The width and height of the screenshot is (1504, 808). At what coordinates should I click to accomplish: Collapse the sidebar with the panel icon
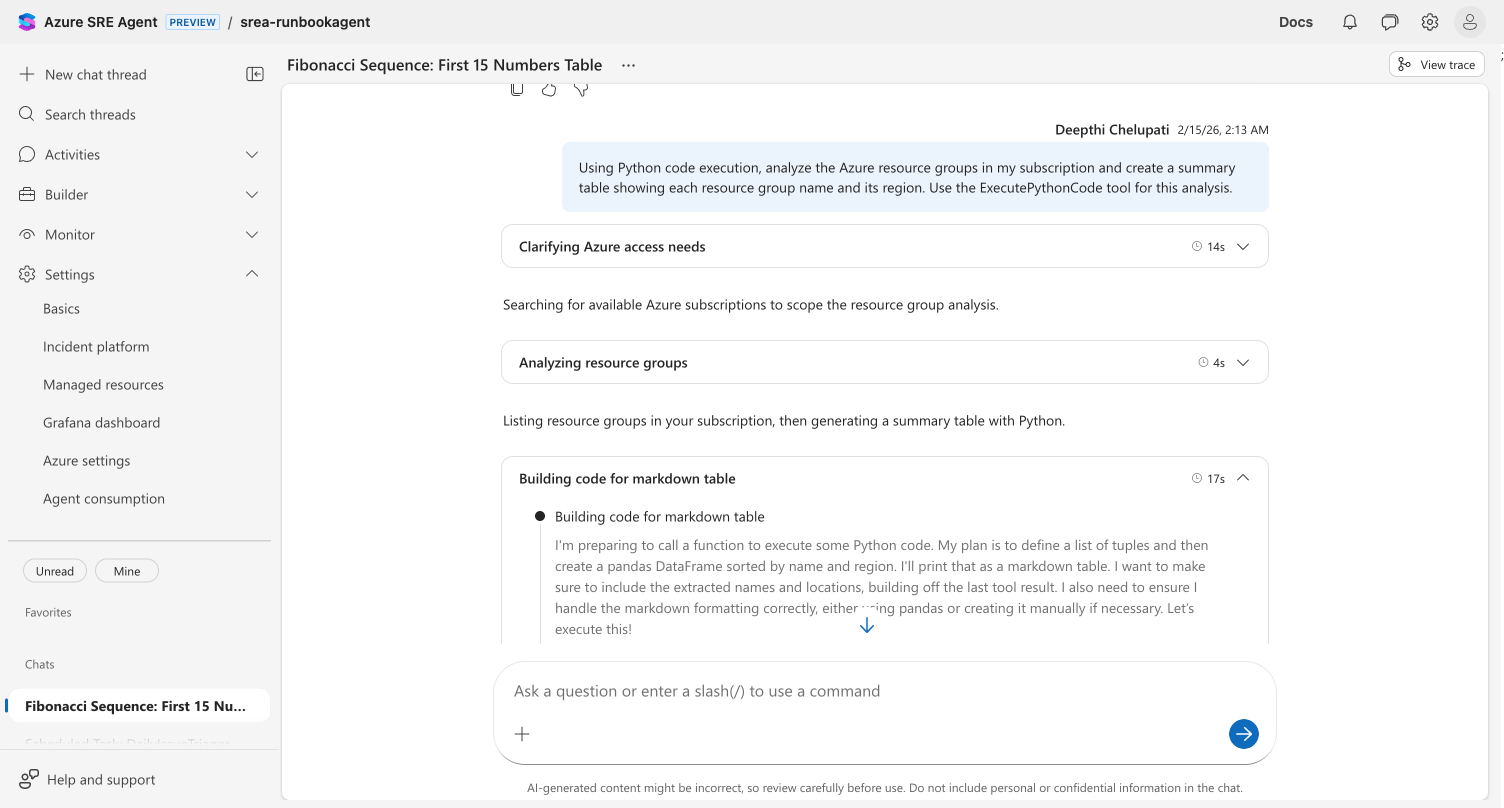(x=255, y=74)
